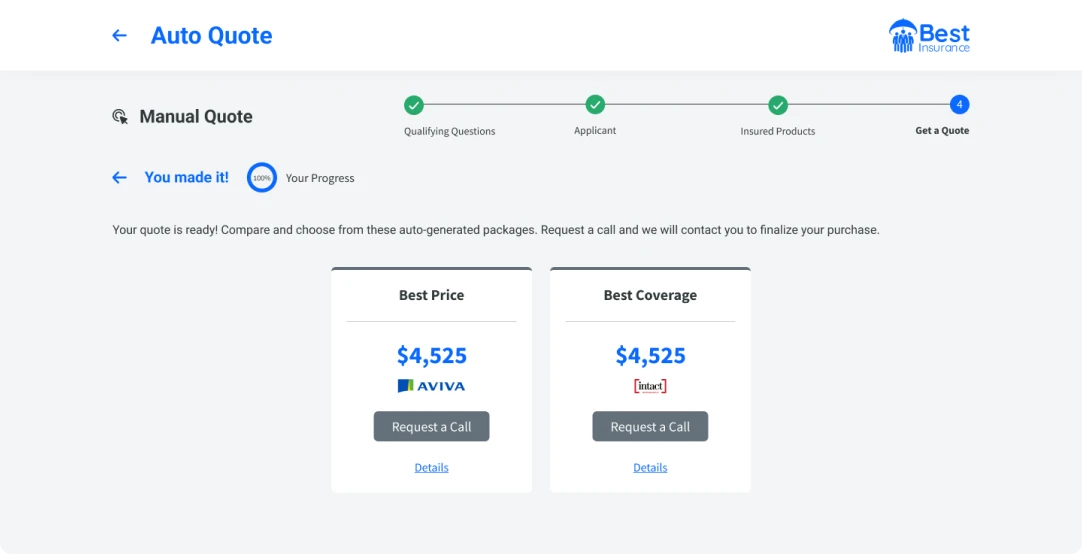
Task: Click the 100% progress ring
Action: click(x=262, y=177)
